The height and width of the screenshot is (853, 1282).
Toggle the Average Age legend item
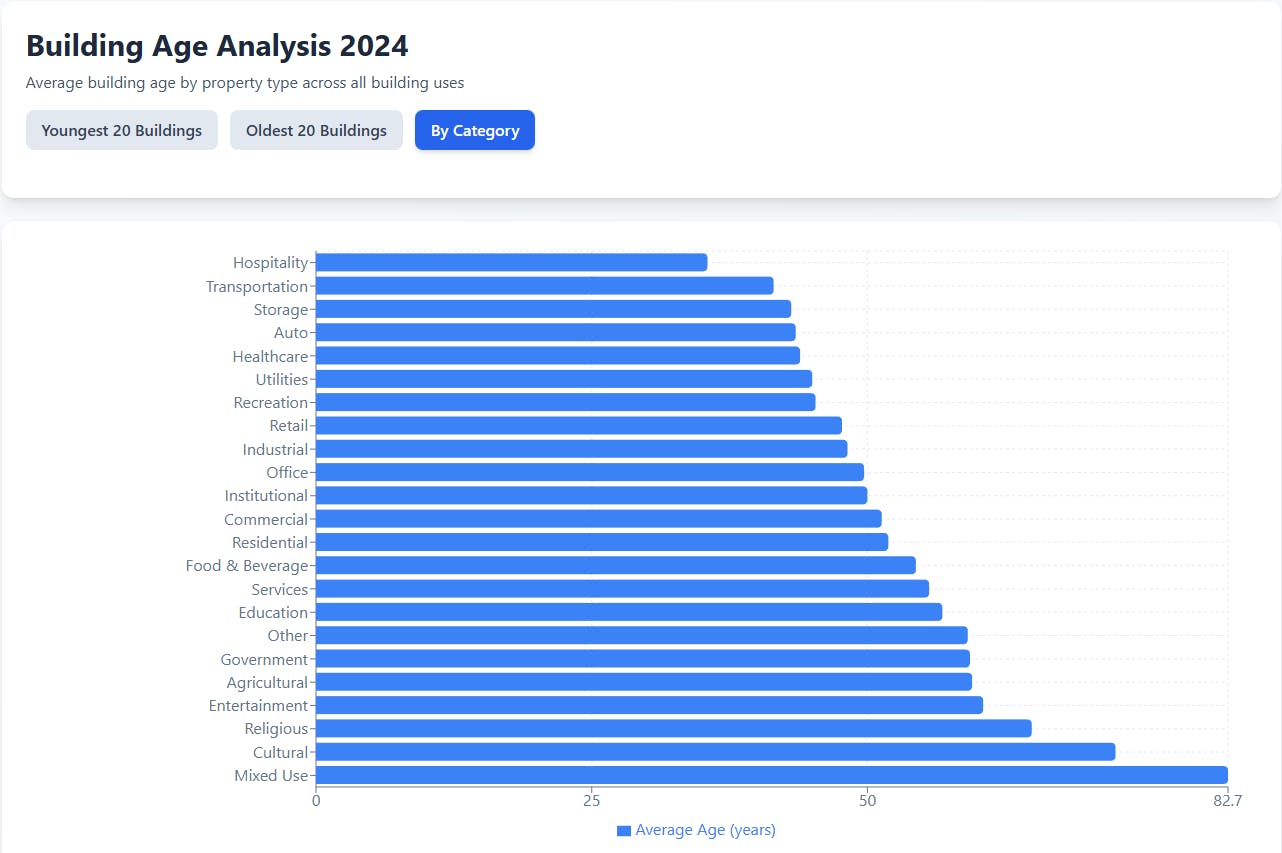point(705,830)
